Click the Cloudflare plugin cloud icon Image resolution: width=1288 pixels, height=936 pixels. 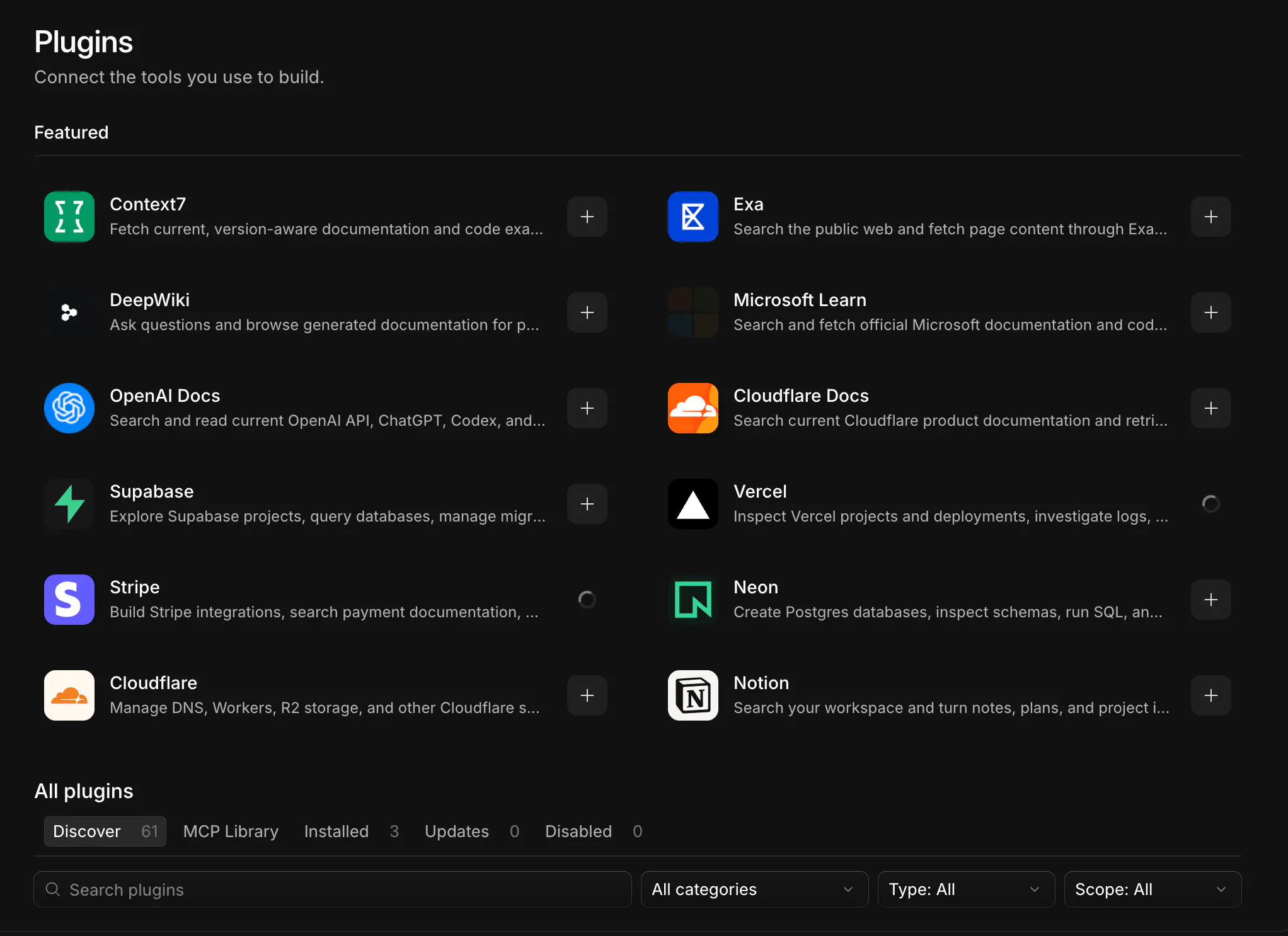[69, 695]
